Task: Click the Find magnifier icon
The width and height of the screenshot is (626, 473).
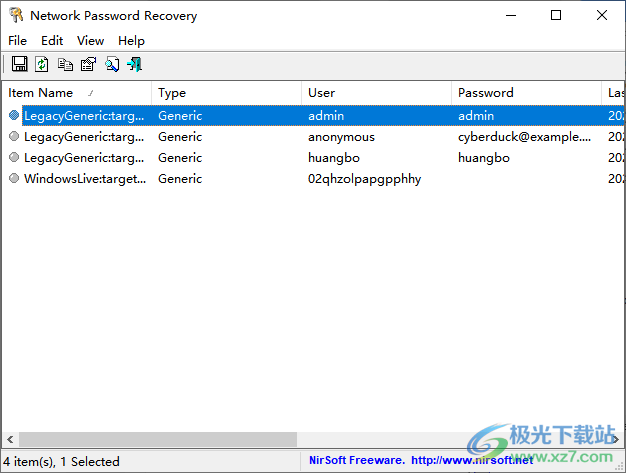Action: click(x=112, y=64)
